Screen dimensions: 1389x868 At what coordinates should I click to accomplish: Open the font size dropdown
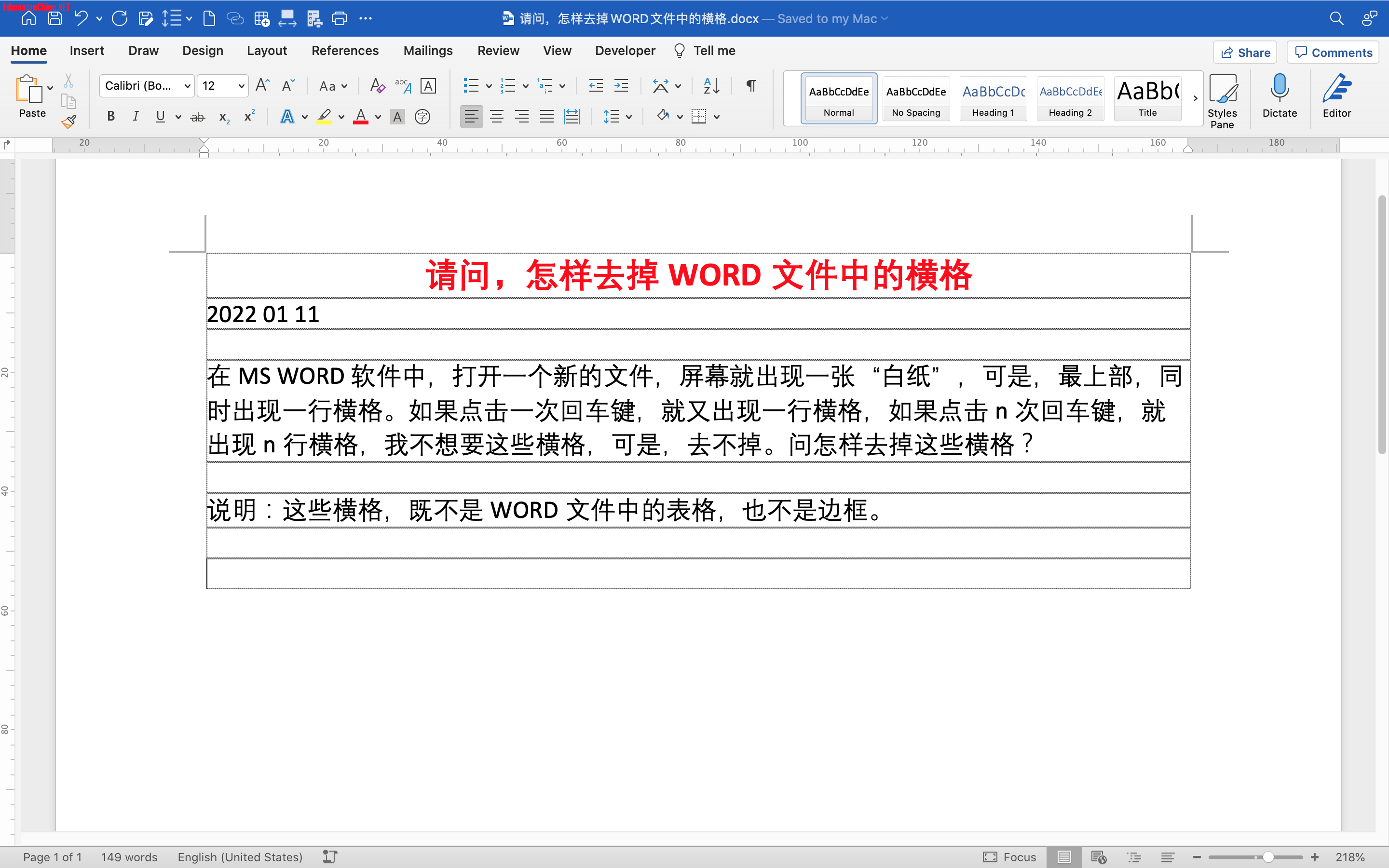tap(241, 85)
